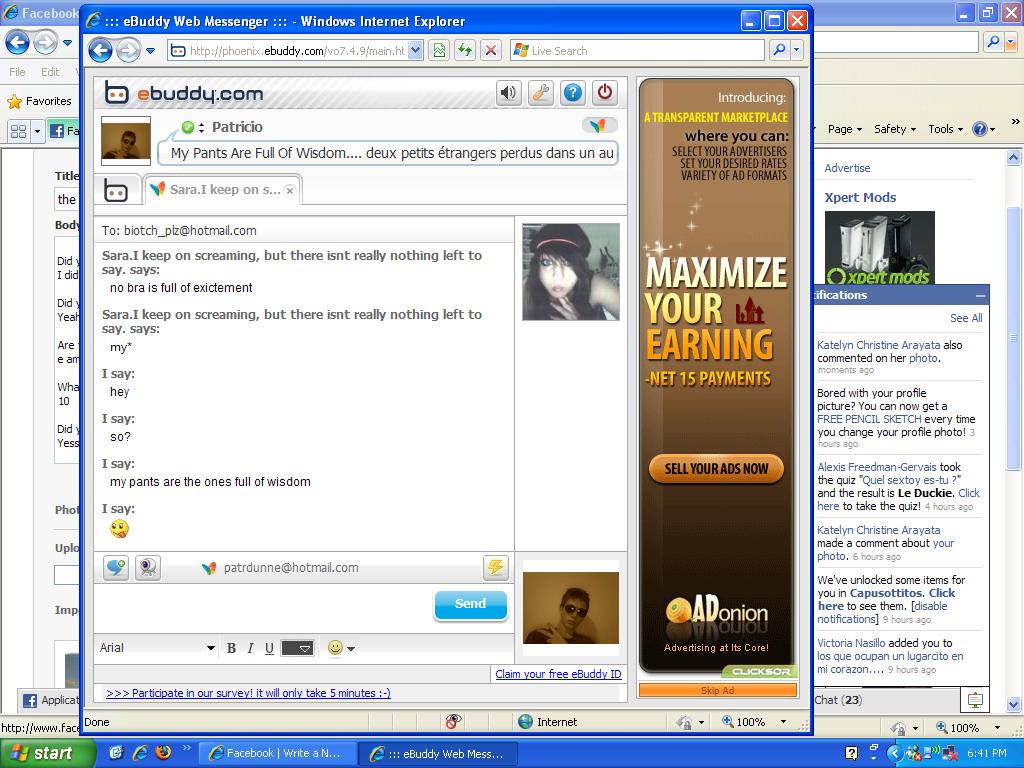Click the Send button

point(470,604)
